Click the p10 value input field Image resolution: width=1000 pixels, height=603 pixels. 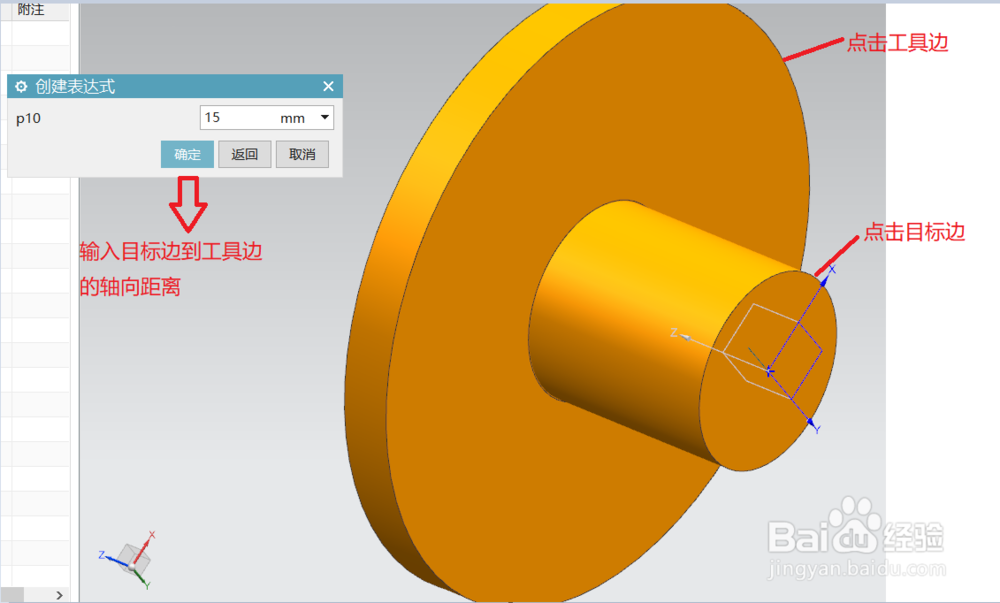click(239, 117)
